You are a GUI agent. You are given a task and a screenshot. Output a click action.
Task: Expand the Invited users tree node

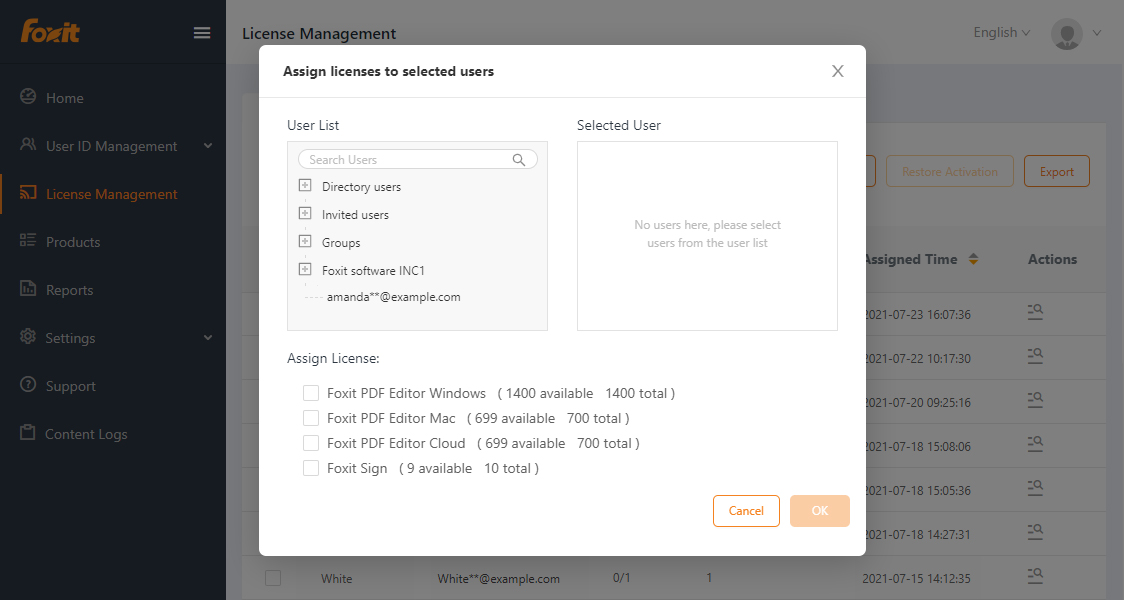coord(305,214)
